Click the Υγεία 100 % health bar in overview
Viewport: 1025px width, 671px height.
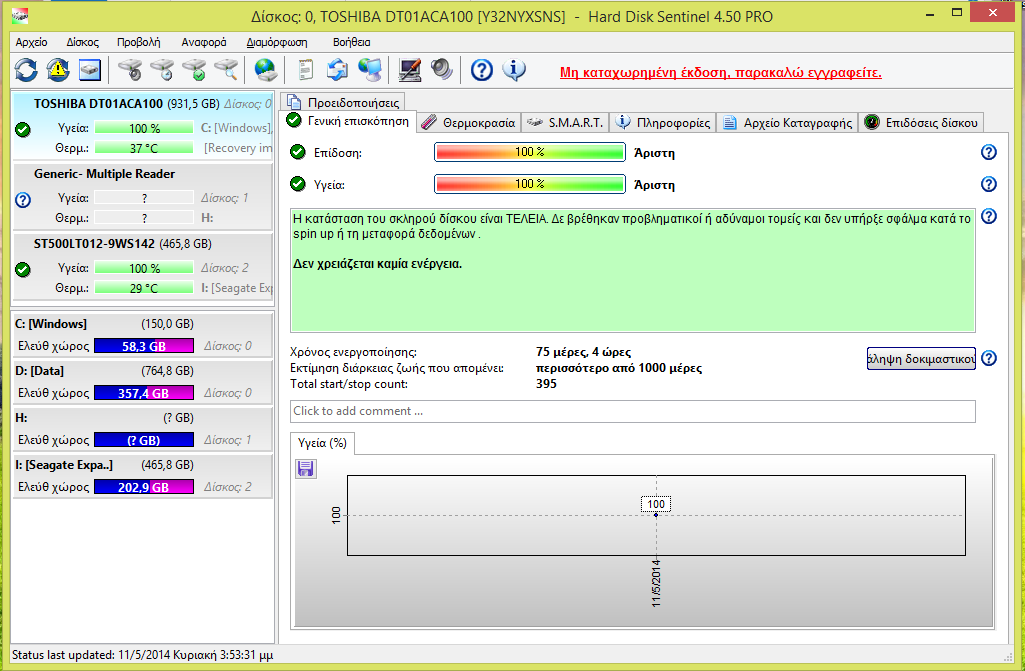[529, 184]
